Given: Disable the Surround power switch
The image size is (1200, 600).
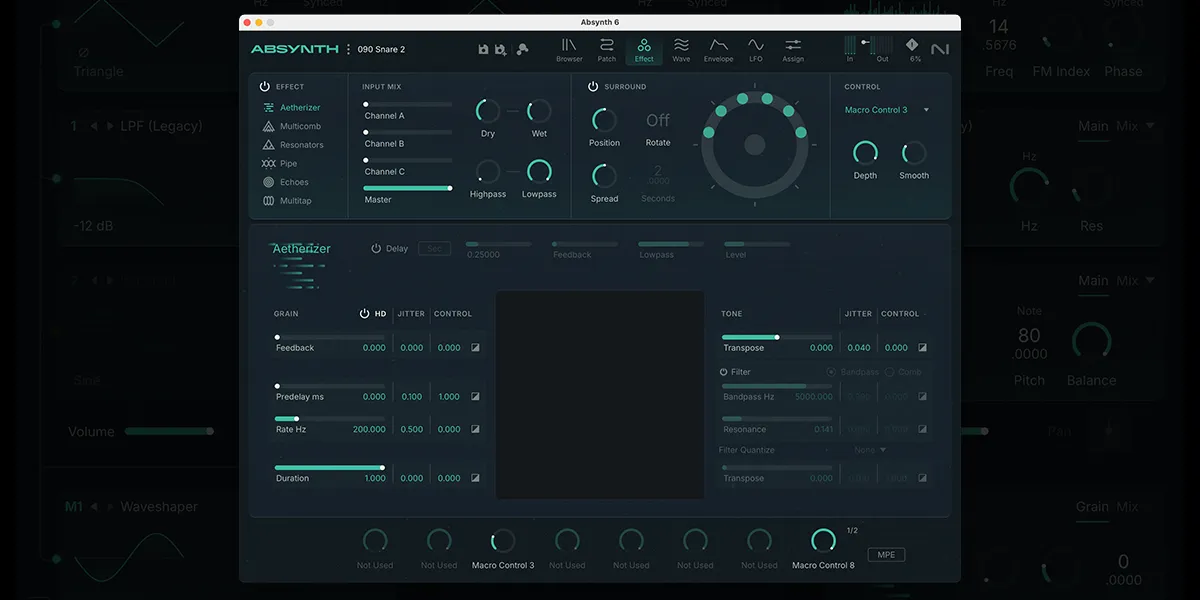Looking at the screenshot, I should click(x=592, y=86).
